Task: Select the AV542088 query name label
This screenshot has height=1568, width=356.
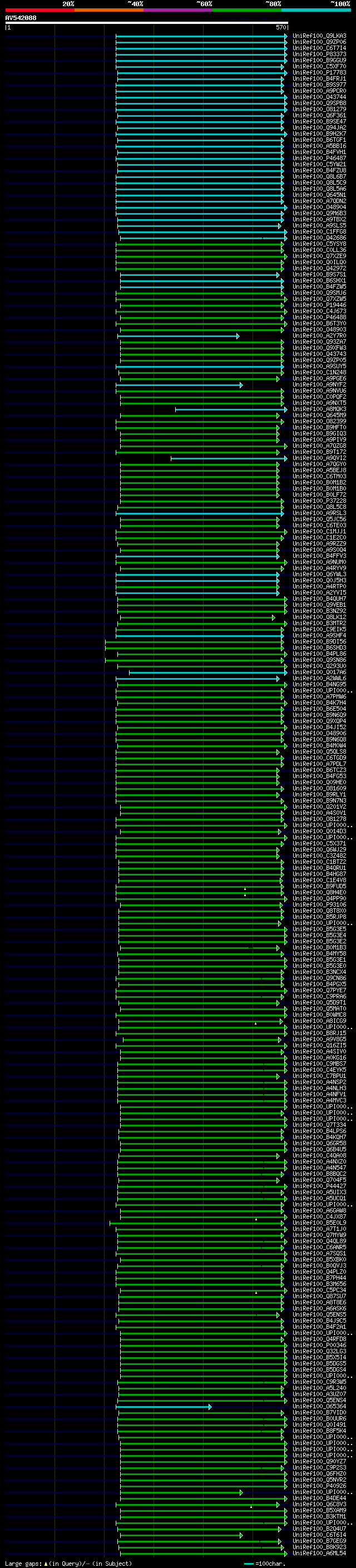Action: [x=21, y=18]
